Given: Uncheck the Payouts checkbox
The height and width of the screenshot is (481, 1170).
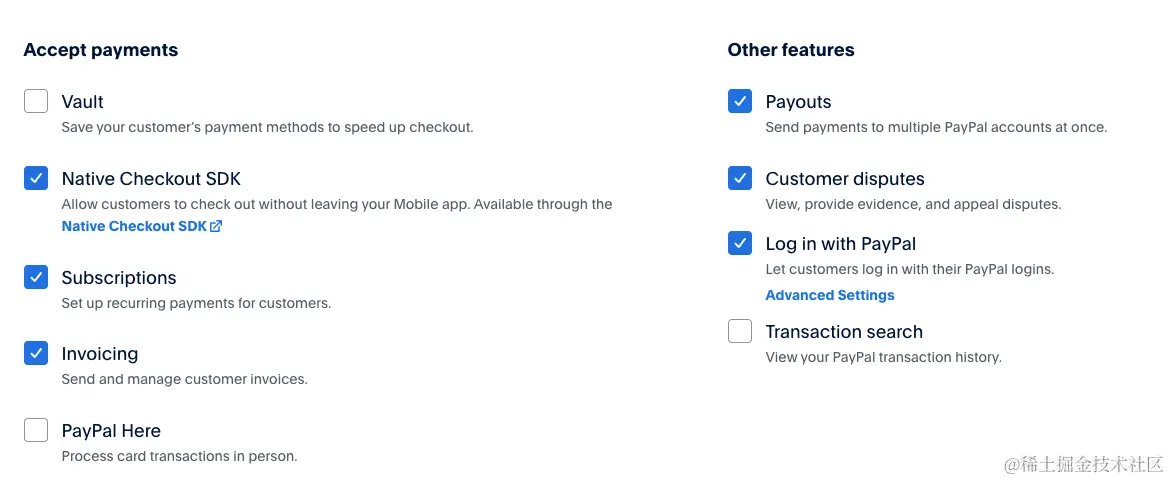Looking at the screenshot, I should click(740, 101).
